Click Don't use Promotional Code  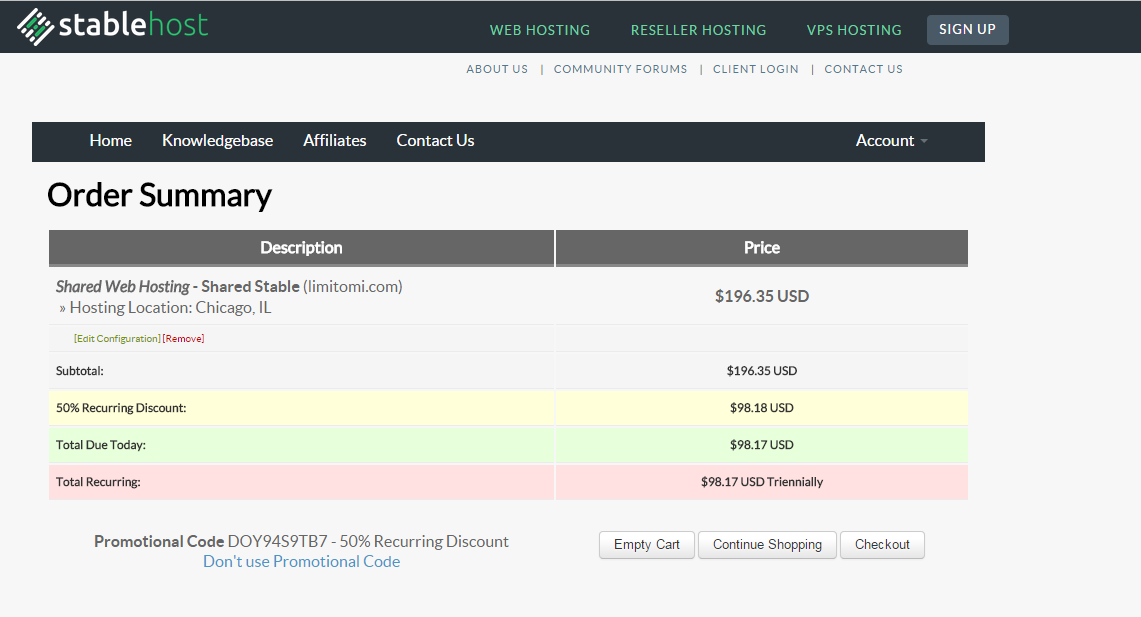click(301, 562)
